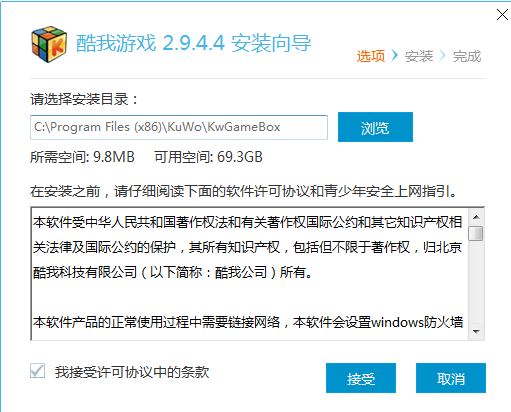This screenshot has width=511, height=412.
Task: Click the 接受 button
Action: coord(361,378)
